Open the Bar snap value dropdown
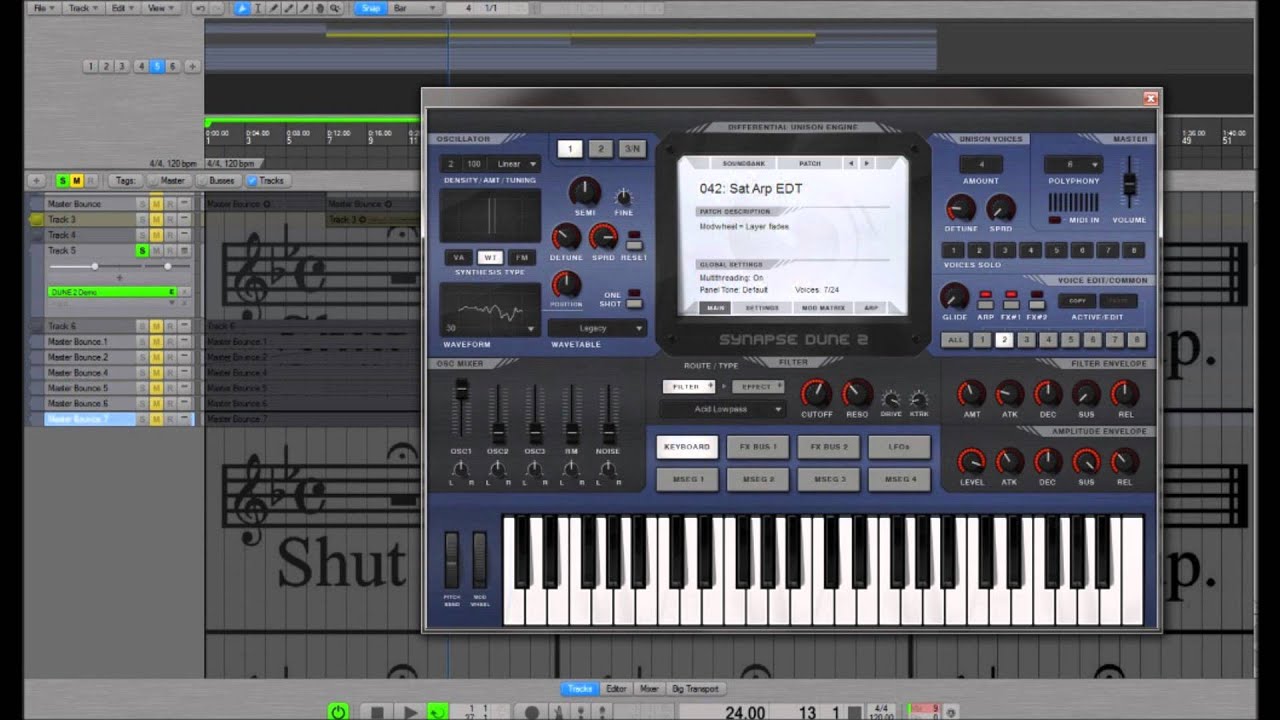This screenshot has width=1280, height=720. pos(415,8)
